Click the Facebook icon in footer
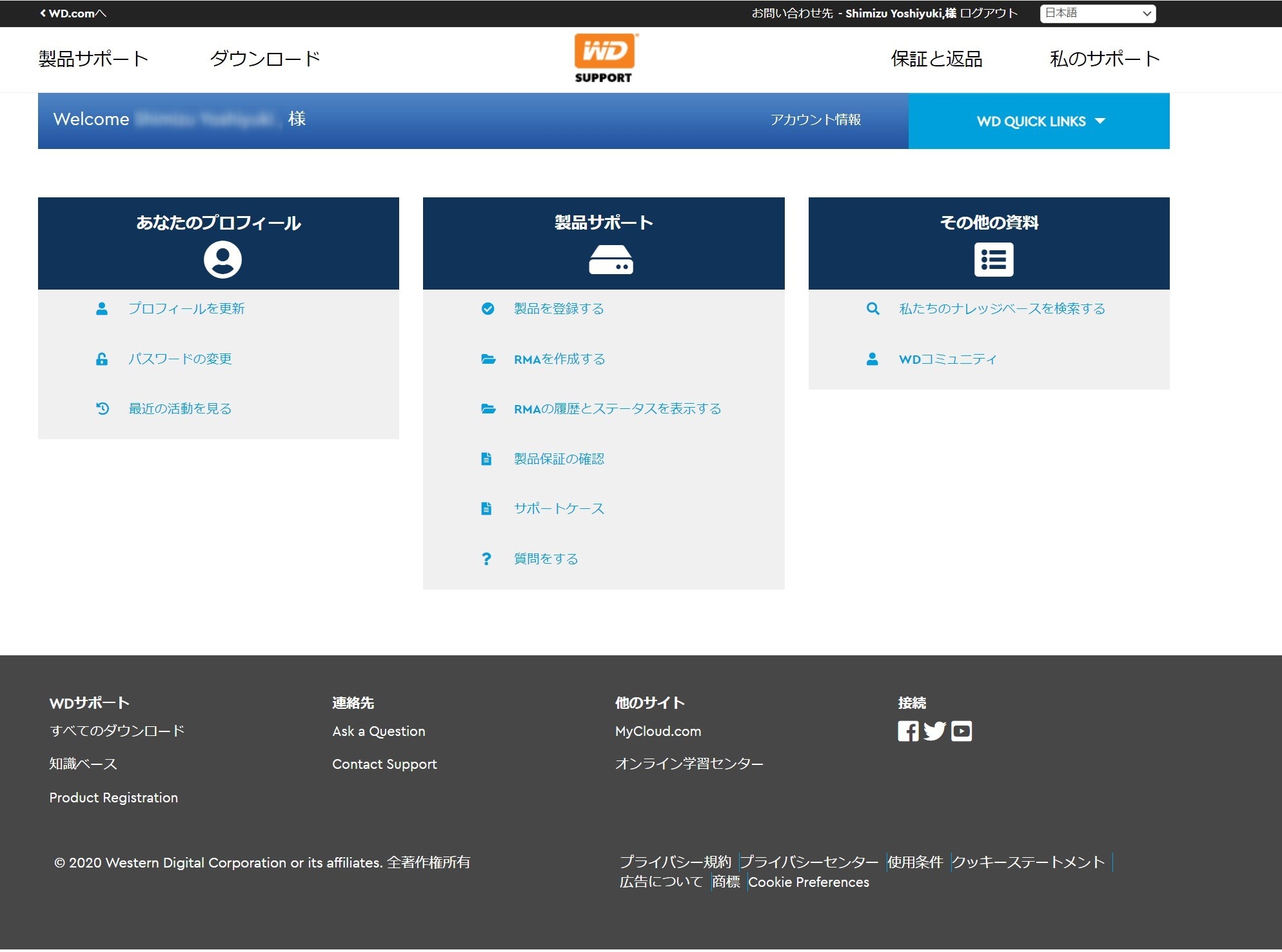The width and height of the screenshot is (1282, 952). tap(908, 731)
